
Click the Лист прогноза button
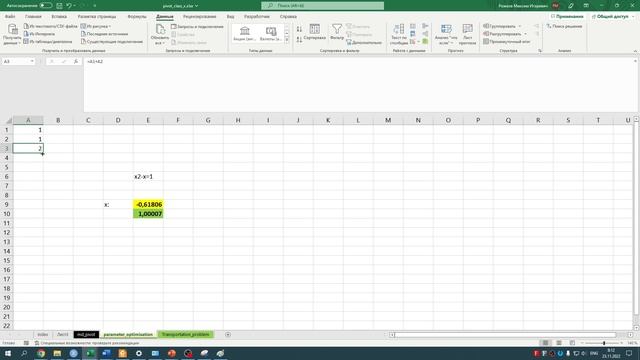pyautogui.click(x=467, y=34)
